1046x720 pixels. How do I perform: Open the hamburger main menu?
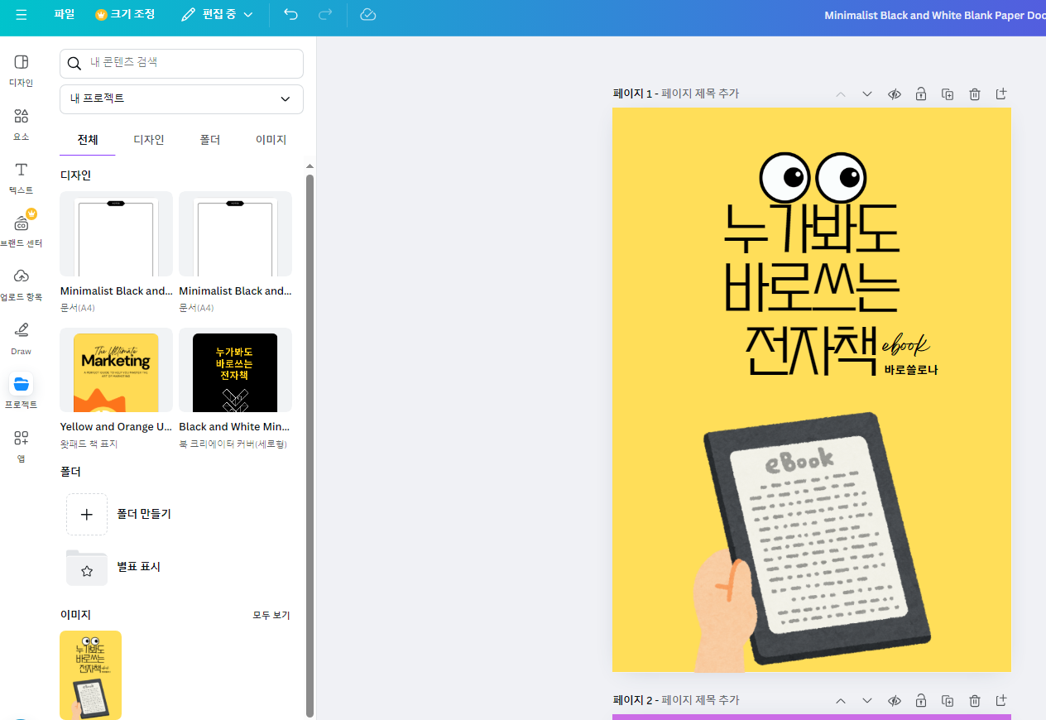pyautogui.click(x=21, y=15)
